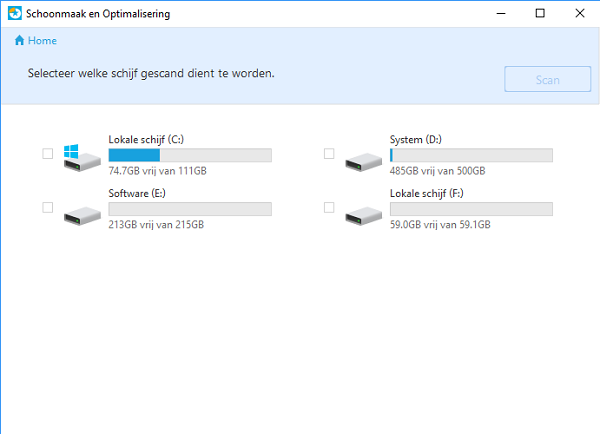The width and height of the screenshot is (600, 434).
Task: Click the F: drive capacity bar
Action: point(471,208)
